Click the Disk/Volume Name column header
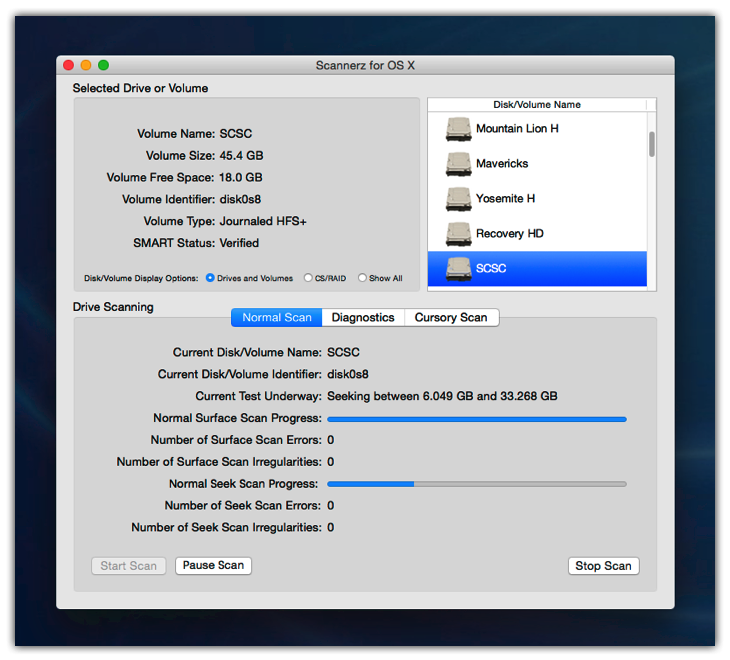 click(x=537, y=105)
